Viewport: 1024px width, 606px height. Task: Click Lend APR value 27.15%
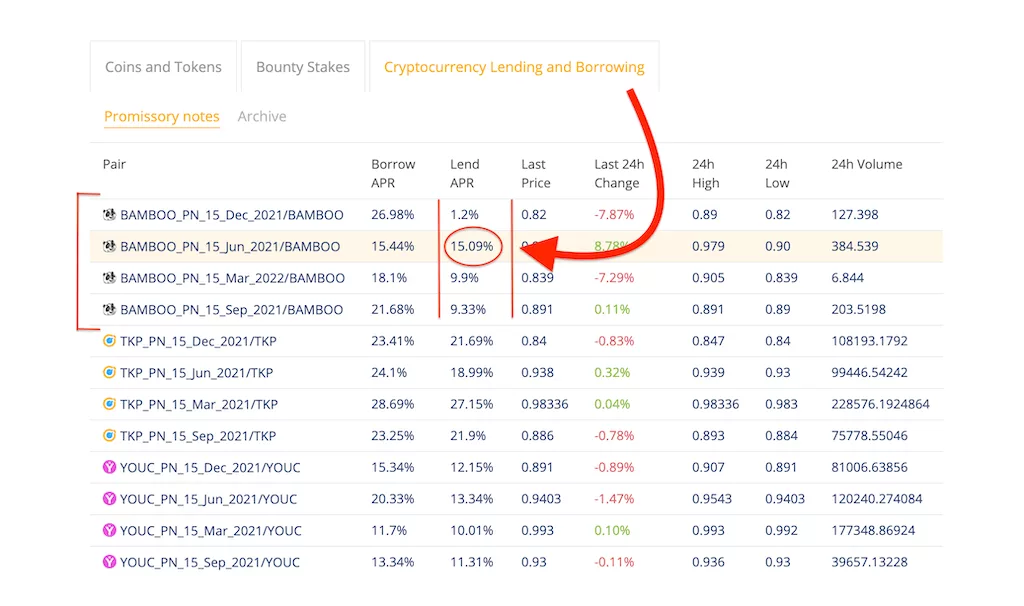pos(472,404)
